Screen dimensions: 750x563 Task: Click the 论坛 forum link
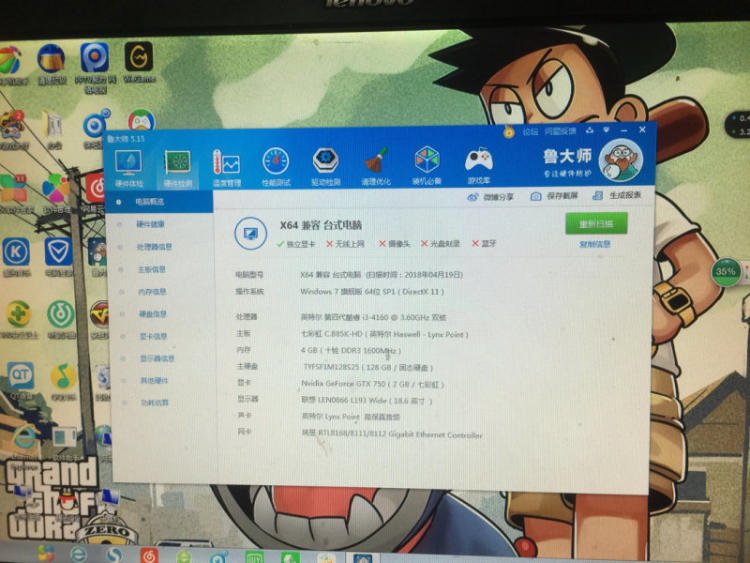530,132
